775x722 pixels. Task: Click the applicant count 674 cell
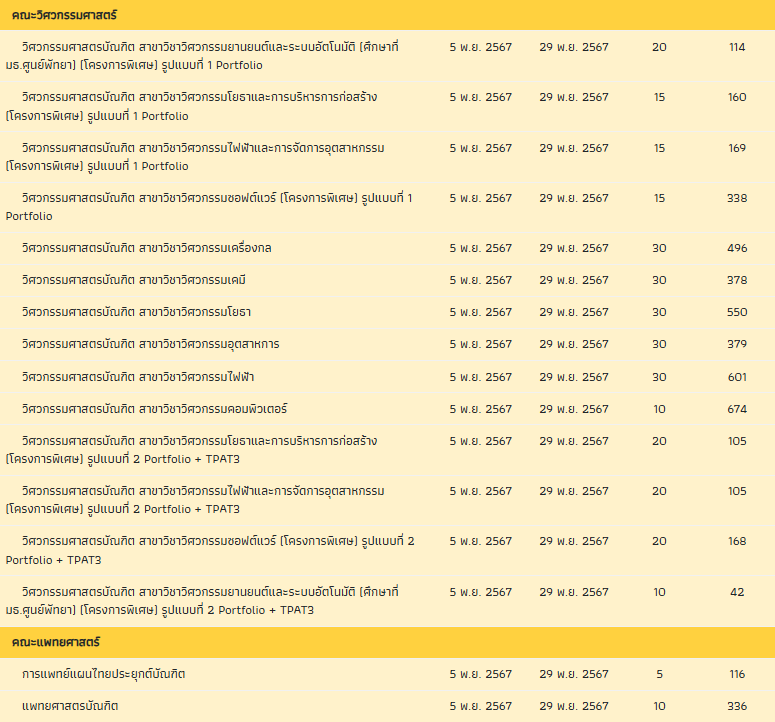point(737,409)
